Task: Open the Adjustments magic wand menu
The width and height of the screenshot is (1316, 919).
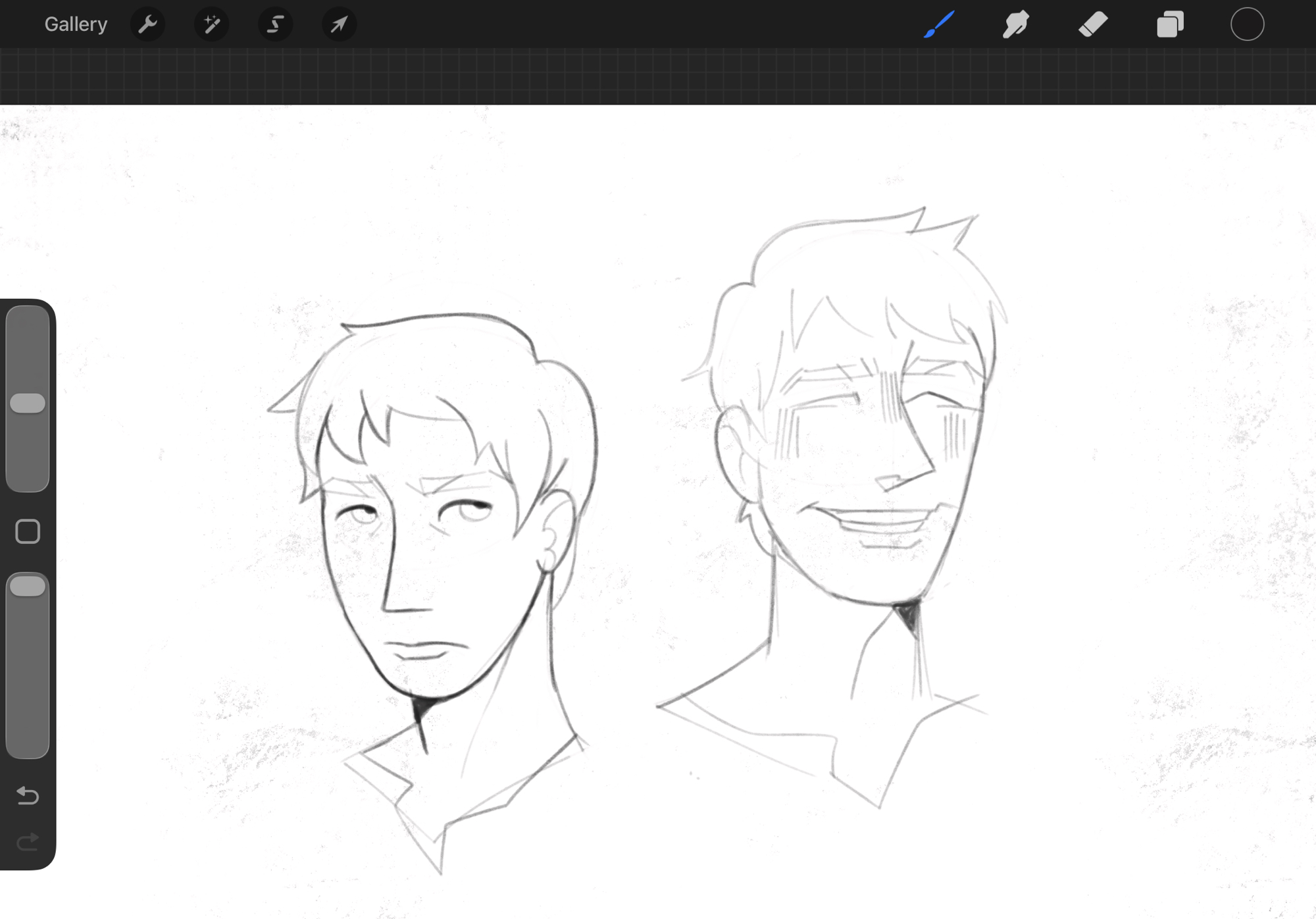Action: pos(211,24)
